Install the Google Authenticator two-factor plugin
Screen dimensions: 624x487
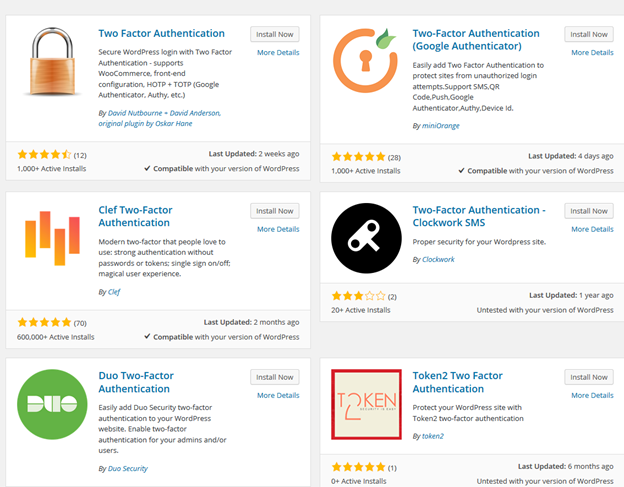coord(588,34)
